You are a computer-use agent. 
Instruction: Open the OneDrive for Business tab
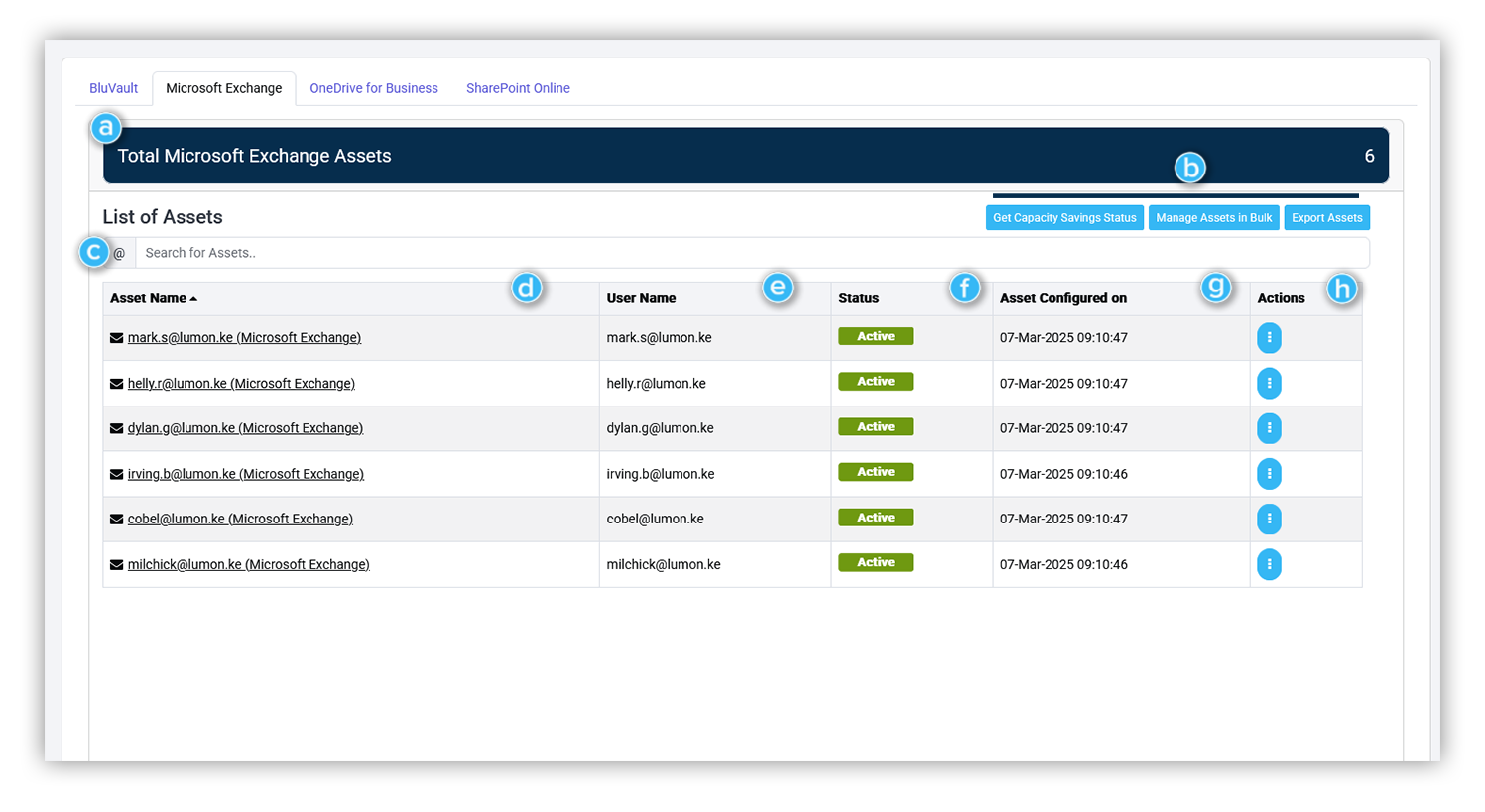pos(374,88)
